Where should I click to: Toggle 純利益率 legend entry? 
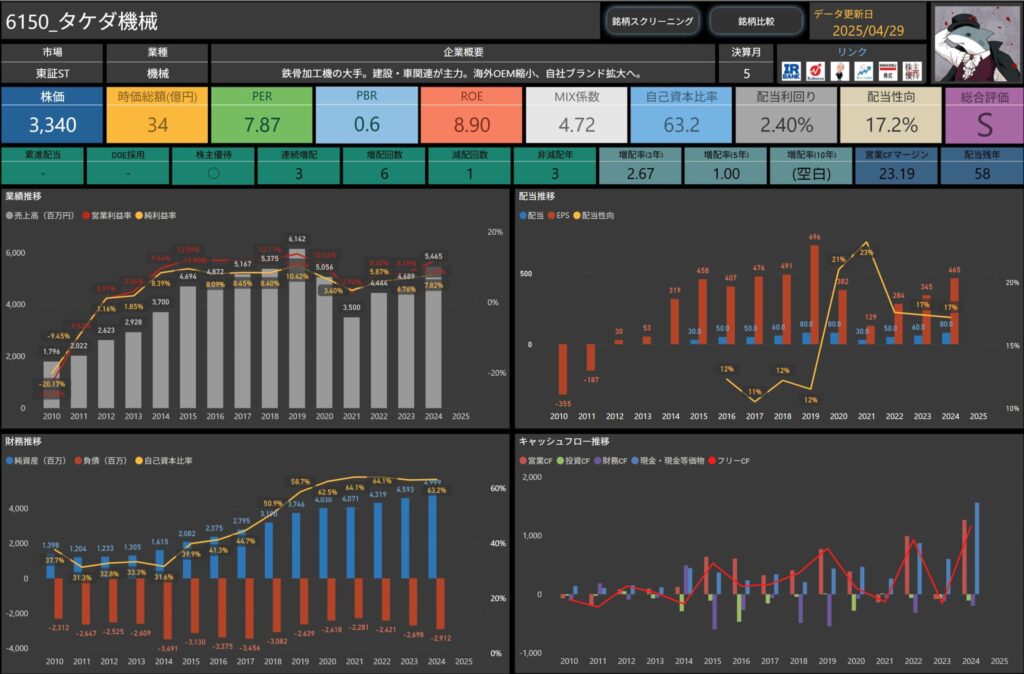point(155,216)
